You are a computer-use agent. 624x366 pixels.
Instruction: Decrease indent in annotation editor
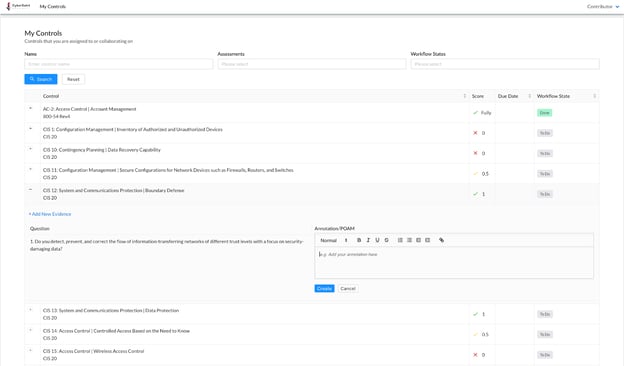tap(419, 240)
